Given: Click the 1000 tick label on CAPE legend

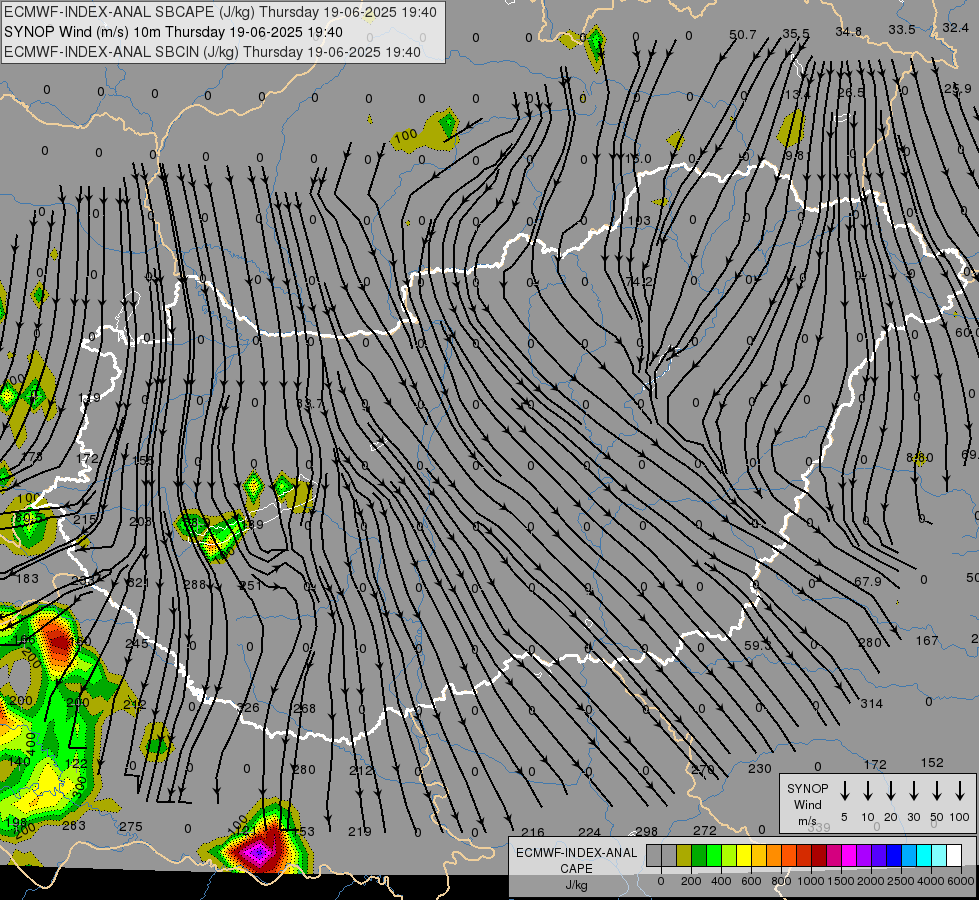Looking at the screenshot, I should tap(811, 881).
